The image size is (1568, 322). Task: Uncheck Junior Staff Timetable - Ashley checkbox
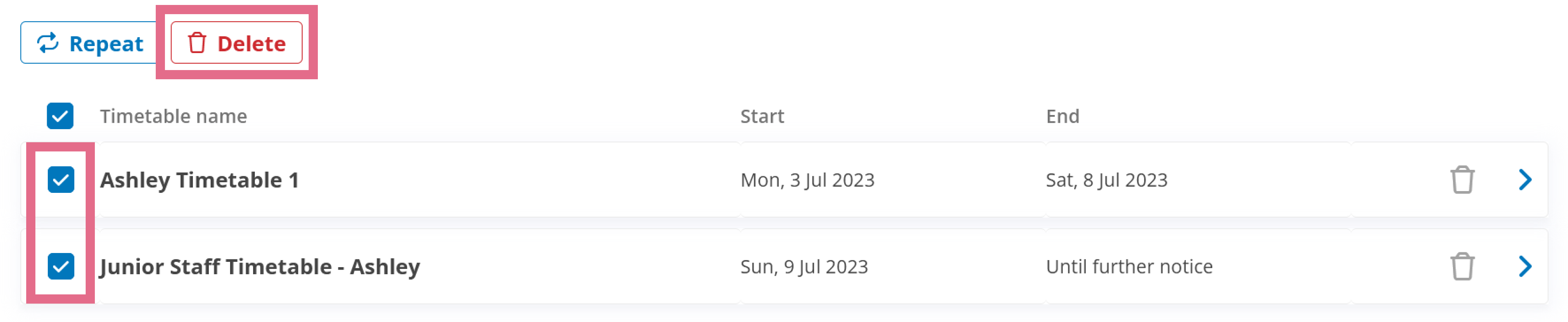point(61,266)
